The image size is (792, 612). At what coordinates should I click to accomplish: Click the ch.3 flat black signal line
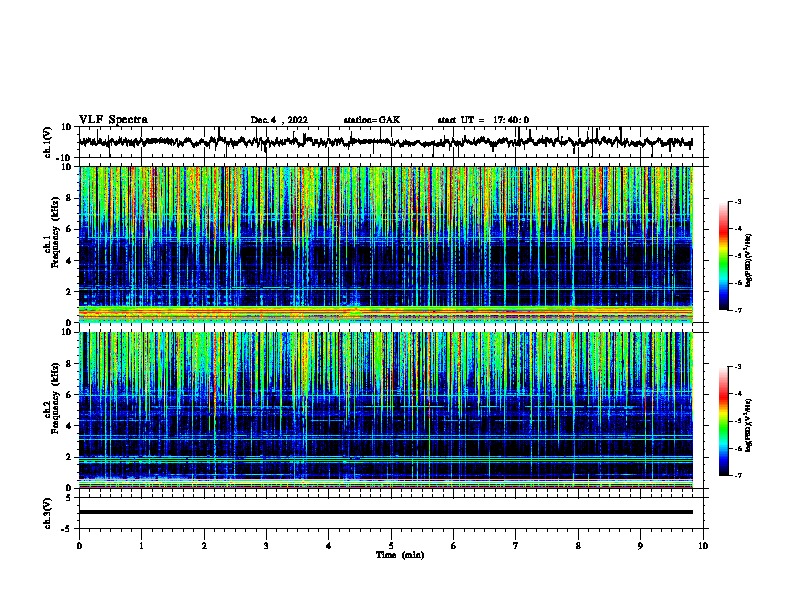click(386, 512)
